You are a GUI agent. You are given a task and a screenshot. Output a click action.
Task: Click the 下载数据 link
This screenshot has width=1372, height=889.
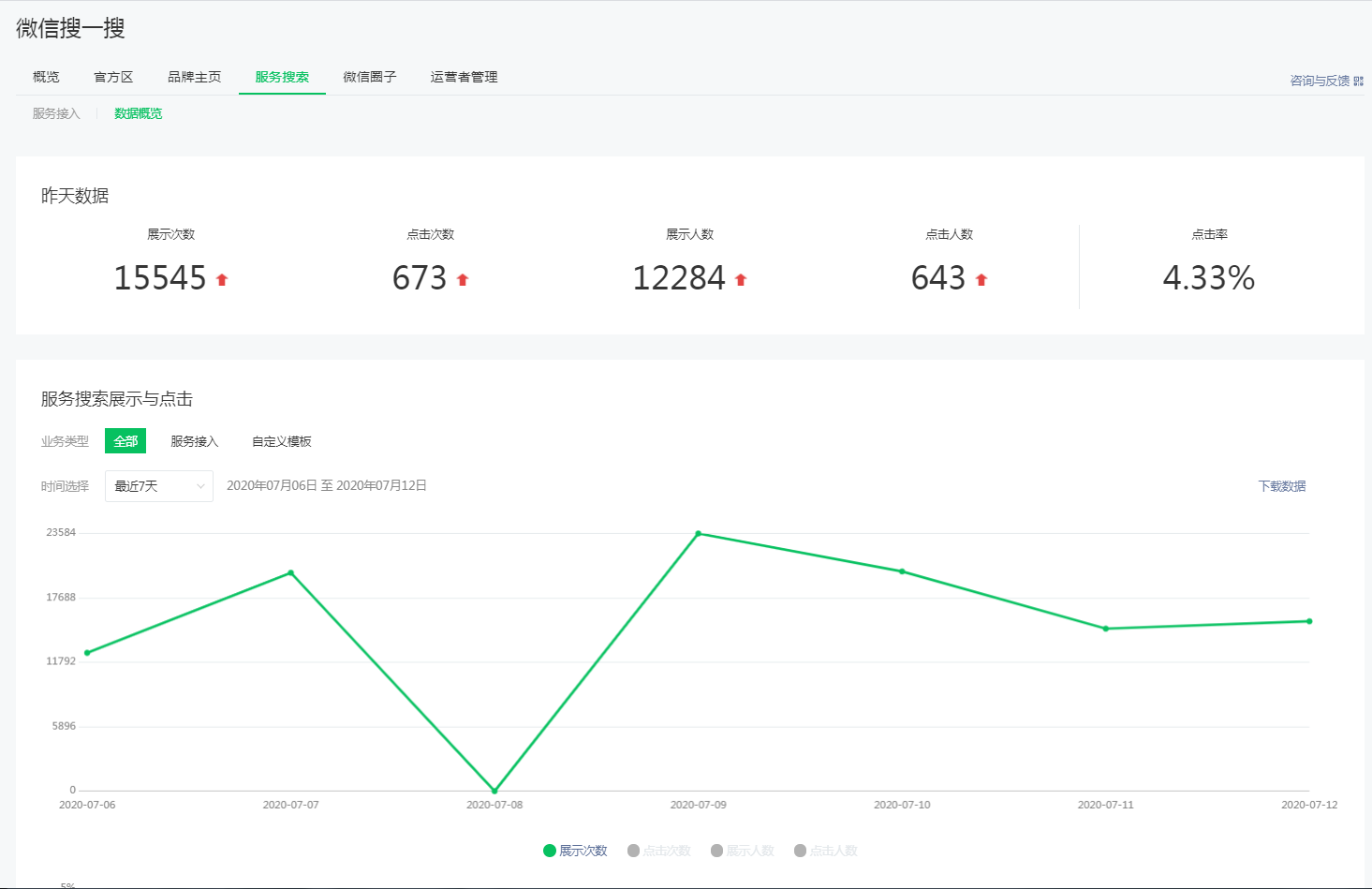tap(1282, 486)
